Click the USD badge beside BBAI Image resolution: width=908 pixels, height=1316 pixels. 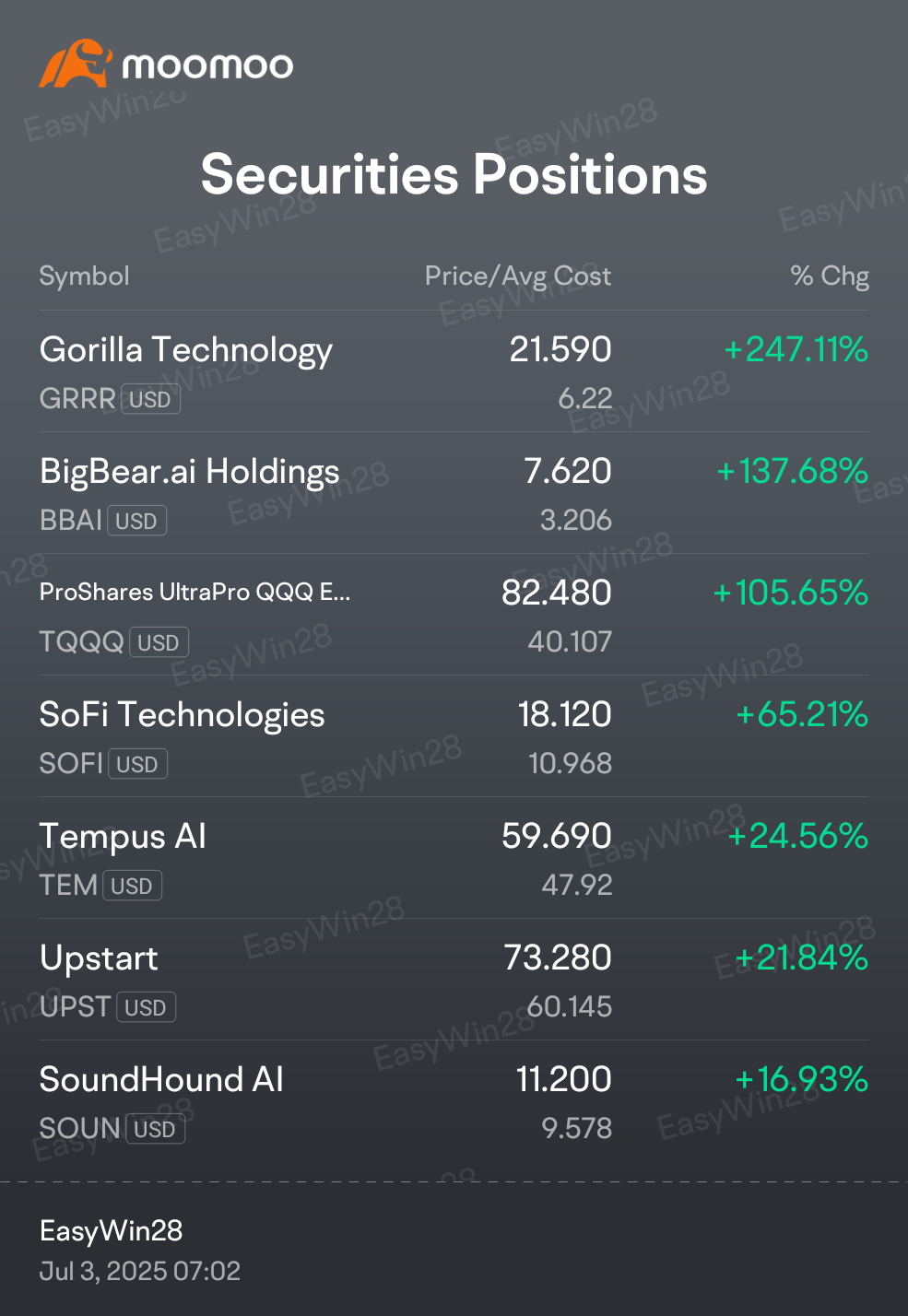coord(136,521)
